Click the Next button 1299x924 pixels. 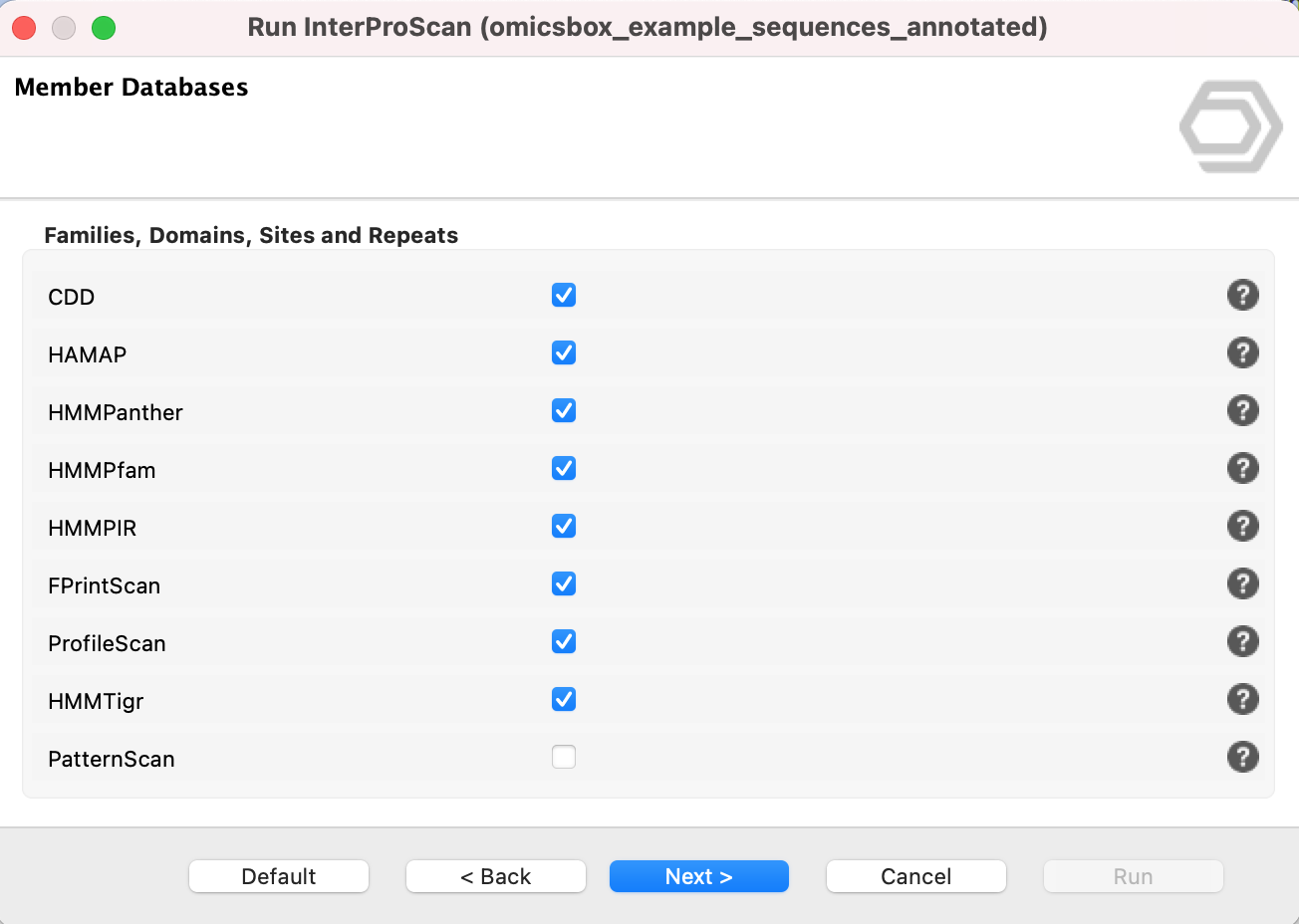pyautogui.click(x=698, y=876)
